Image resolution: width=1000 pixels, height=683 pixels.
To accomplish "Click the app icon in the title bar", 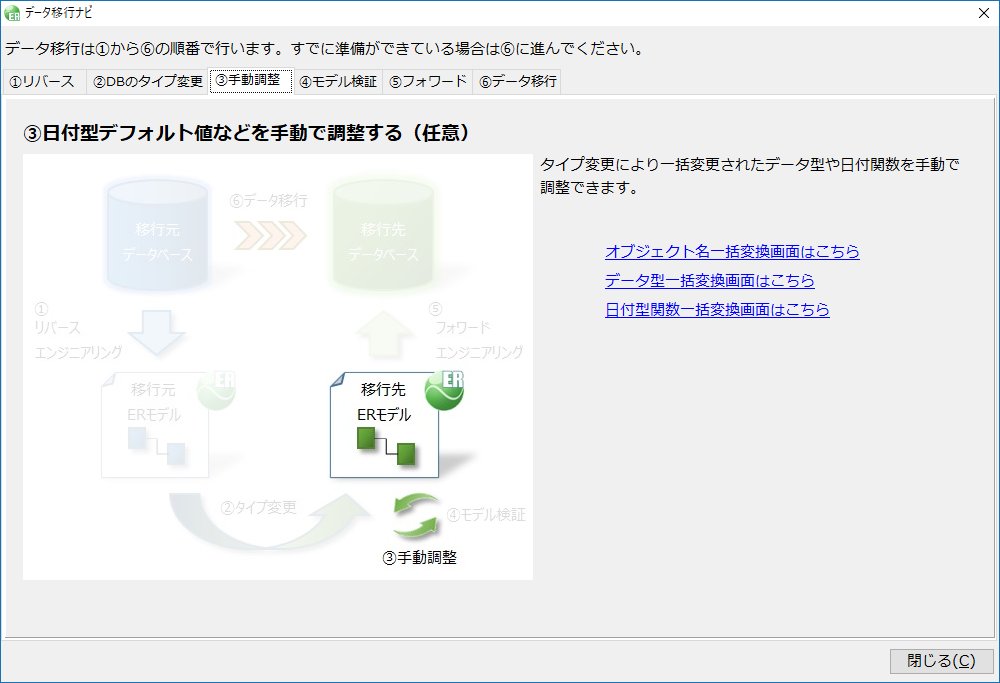I will tap(12, 12).
